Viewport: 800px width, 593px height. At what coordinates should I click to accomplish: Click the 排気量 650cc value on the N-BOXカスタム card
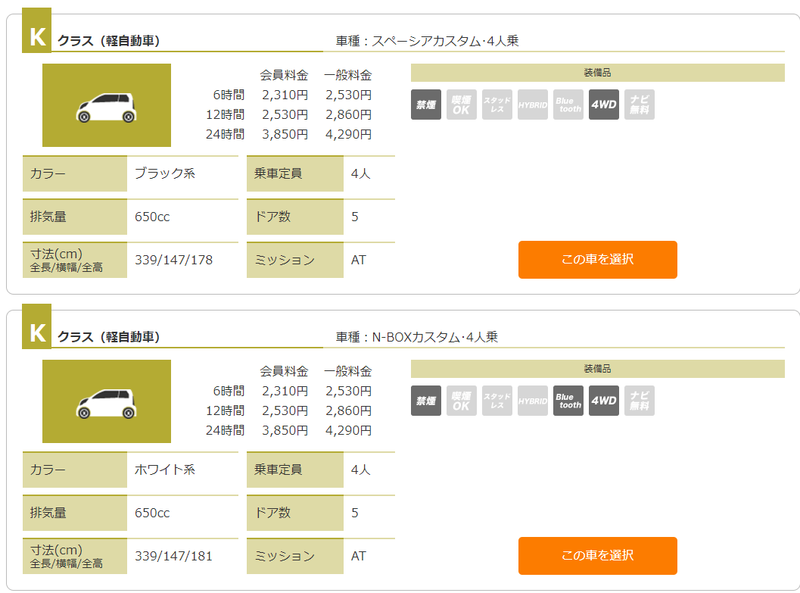tap(152, 513)
